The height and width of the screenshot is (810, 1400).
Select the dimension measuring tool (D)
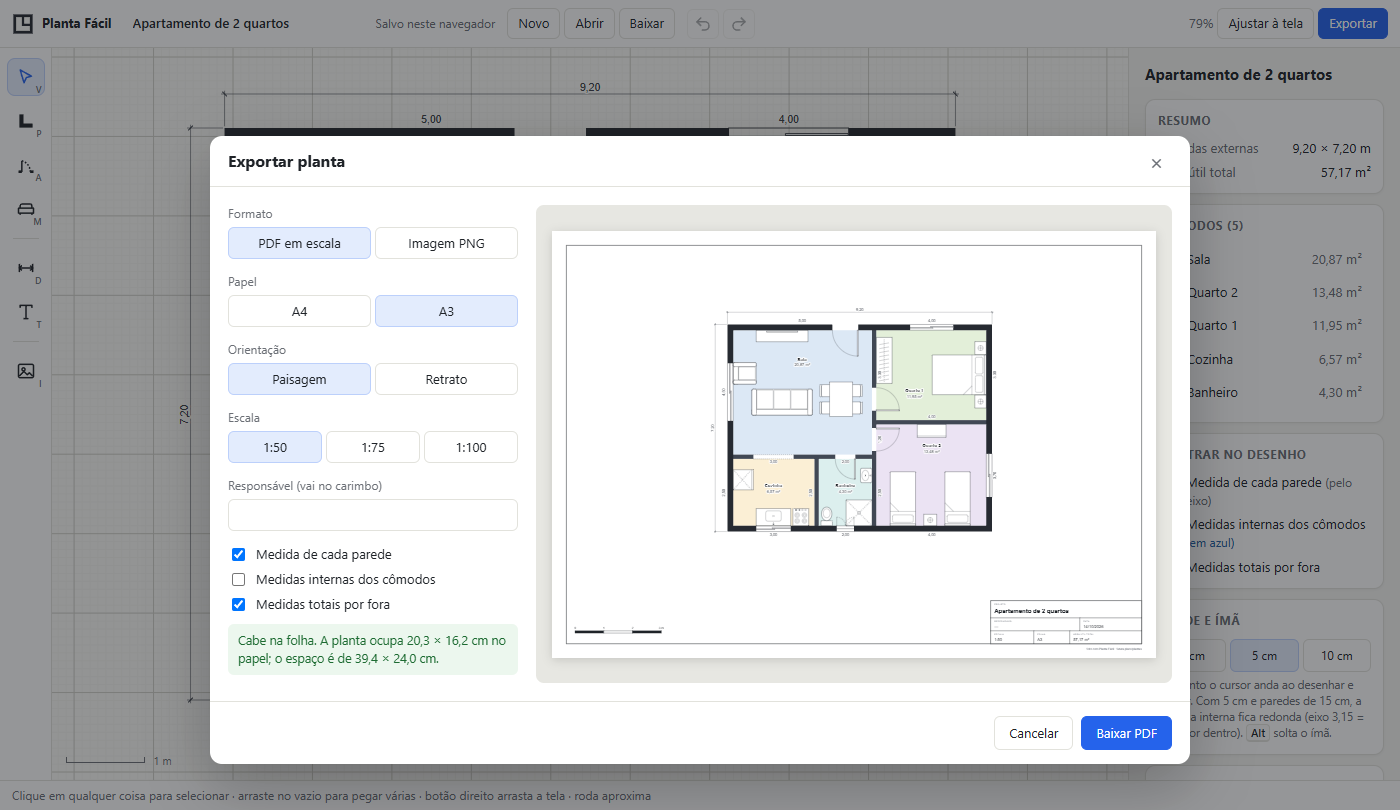point(26,268)
